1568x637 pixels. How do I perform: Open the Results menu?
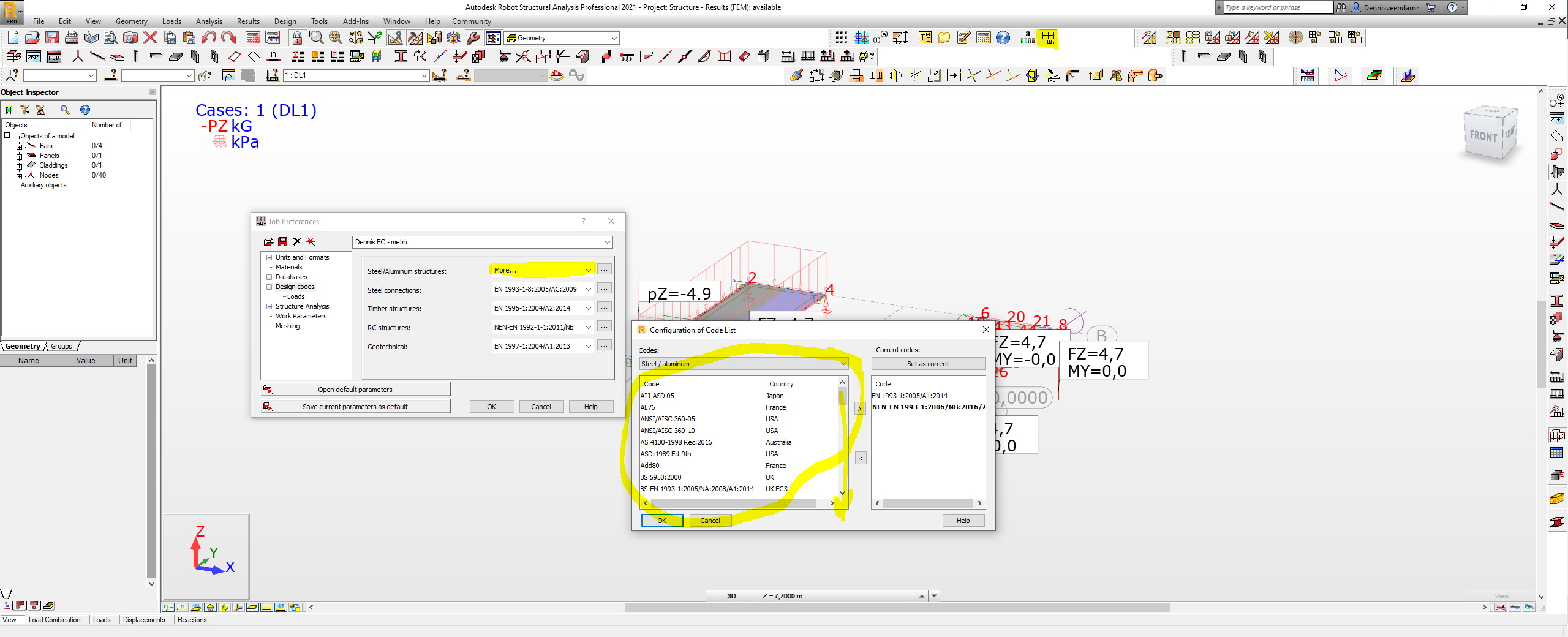[248, 21]
